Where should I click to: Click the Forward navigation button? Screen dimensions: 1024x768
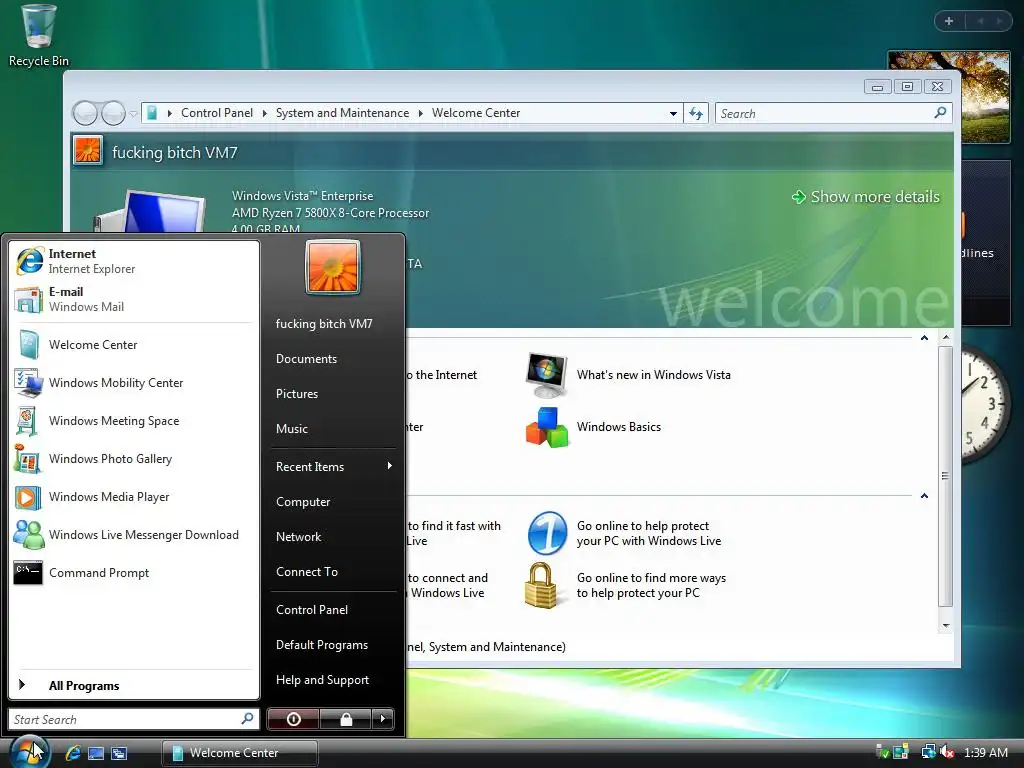pos(113,114)
